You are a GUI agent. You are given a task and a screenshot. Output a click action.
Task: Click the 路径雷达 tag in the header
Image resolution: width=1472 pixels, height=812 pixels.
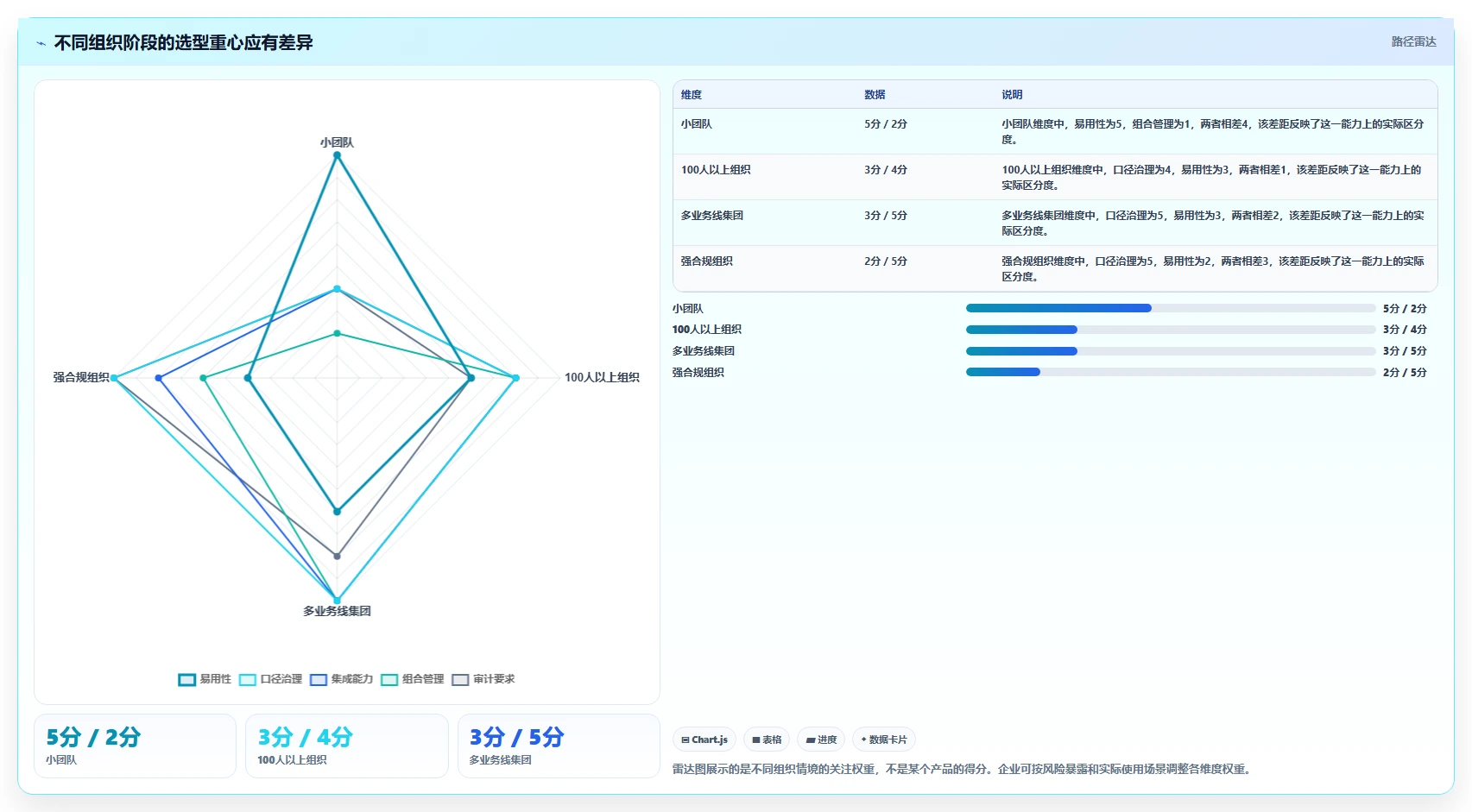point(1413,41)
